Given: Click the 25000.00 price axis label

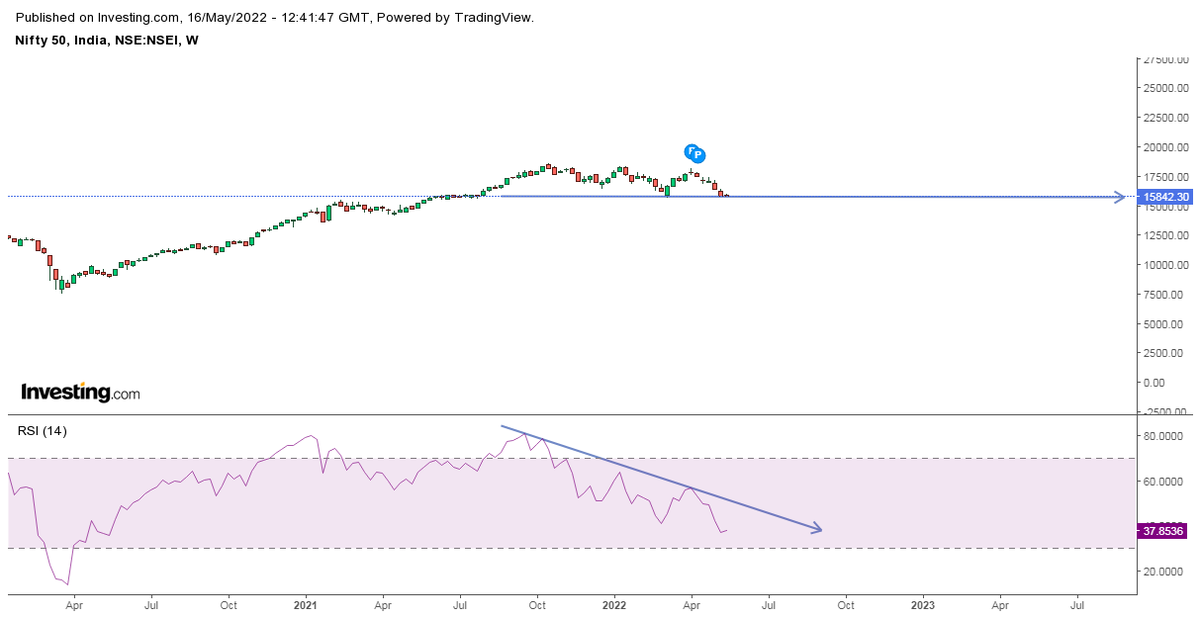Looking at the screenshot, I should [x=1167, y=88].
